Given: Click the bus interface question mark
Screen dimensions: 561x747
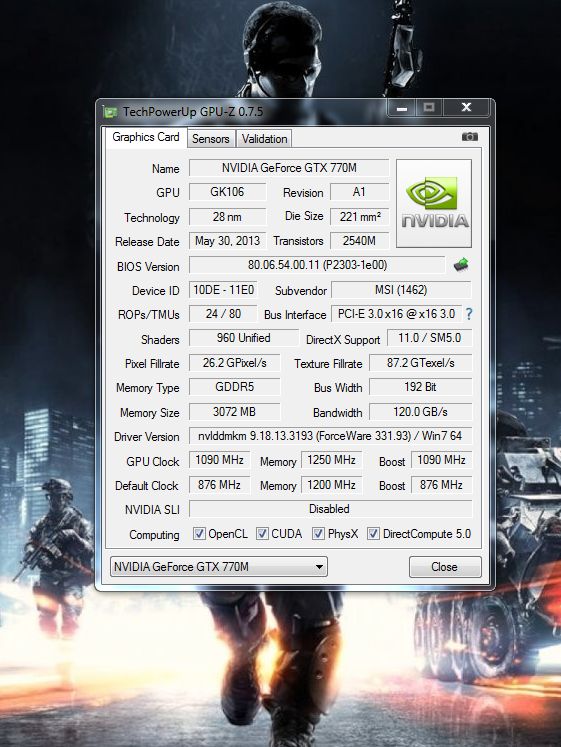Looking at the screenshot, I should [469, 314].
